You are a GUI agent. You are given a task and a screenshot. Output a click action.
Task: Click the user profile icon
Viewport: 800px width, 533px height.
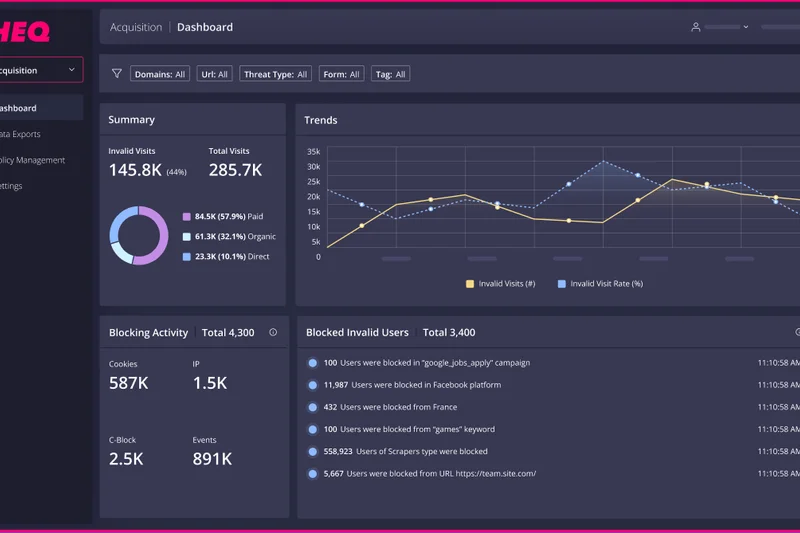696,27
